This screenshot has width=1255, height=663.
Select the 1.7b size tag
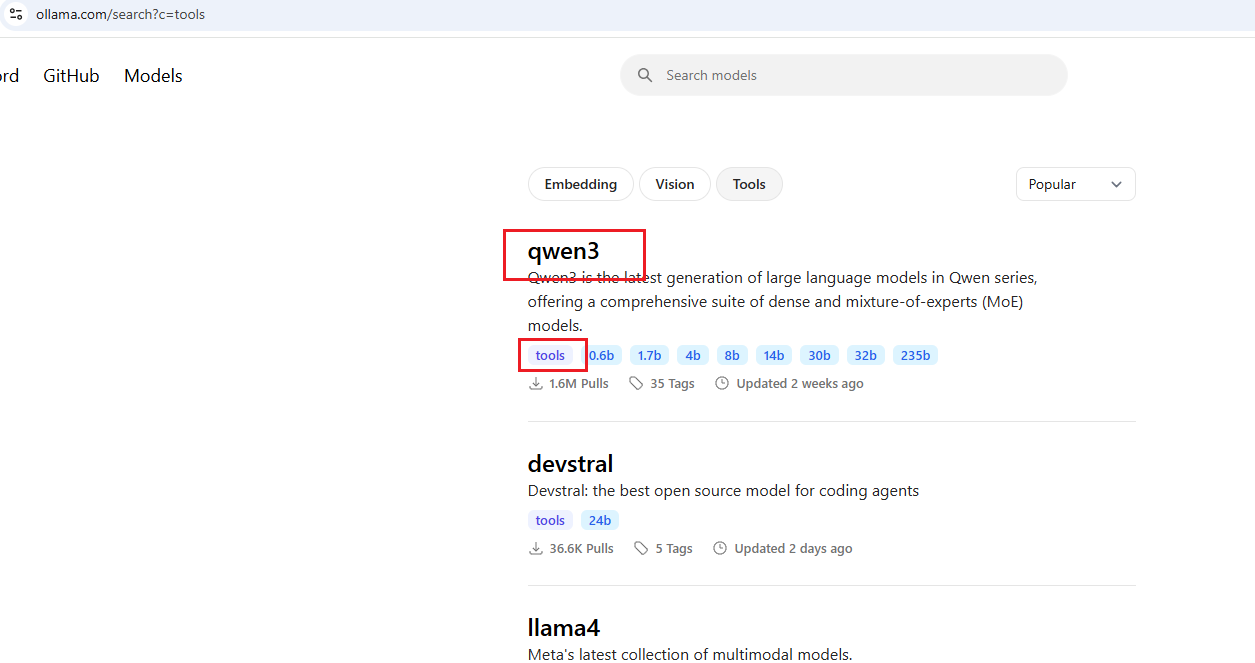point(649,355)
